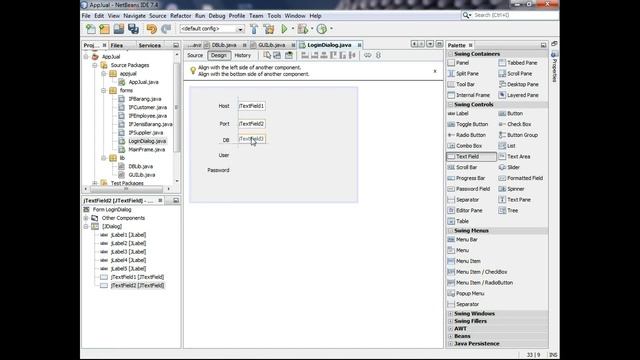The height and width of the screenshot is (360, 640).
Task: Select jLabel3 in the Navigator
Action: (x=128, y=252)
